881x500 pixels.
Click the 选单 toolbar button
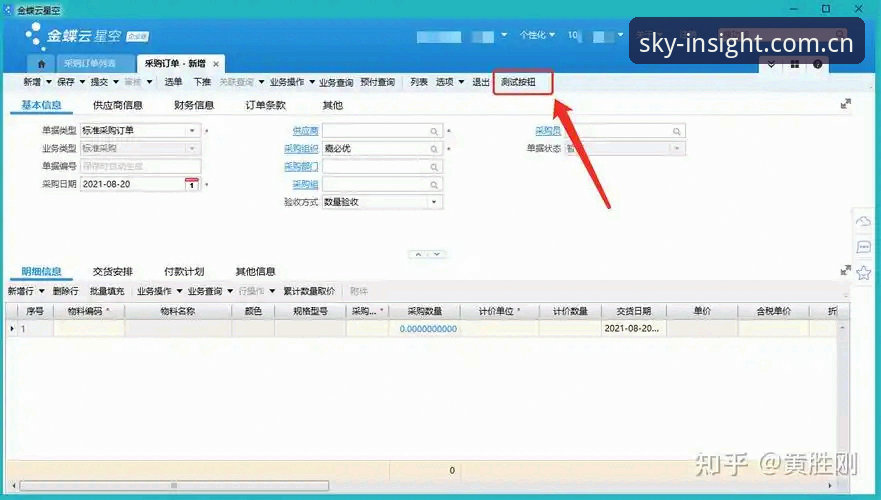173,82
